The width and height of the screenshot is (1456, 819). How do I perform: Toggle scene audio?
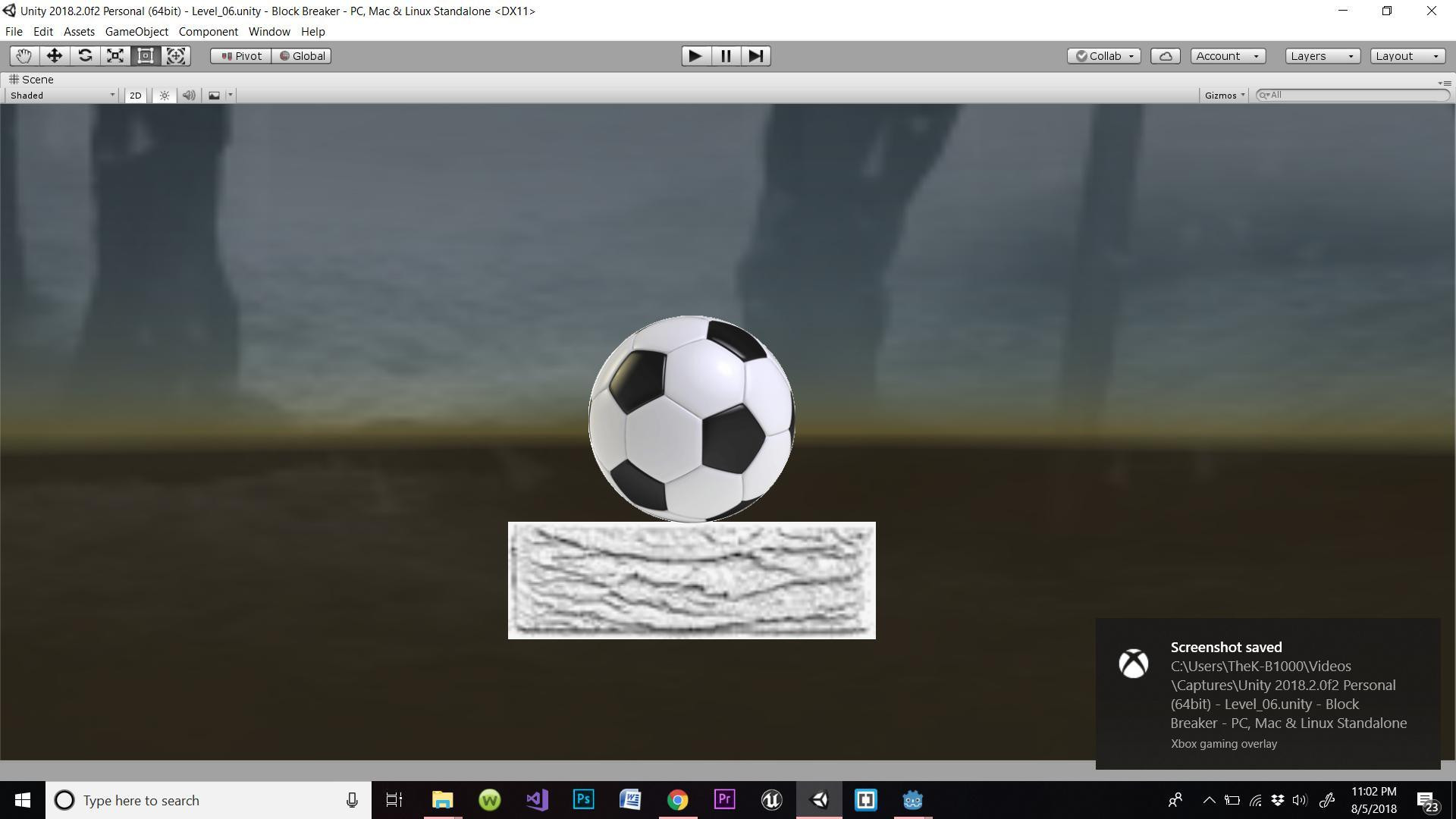tap(189, 96)
